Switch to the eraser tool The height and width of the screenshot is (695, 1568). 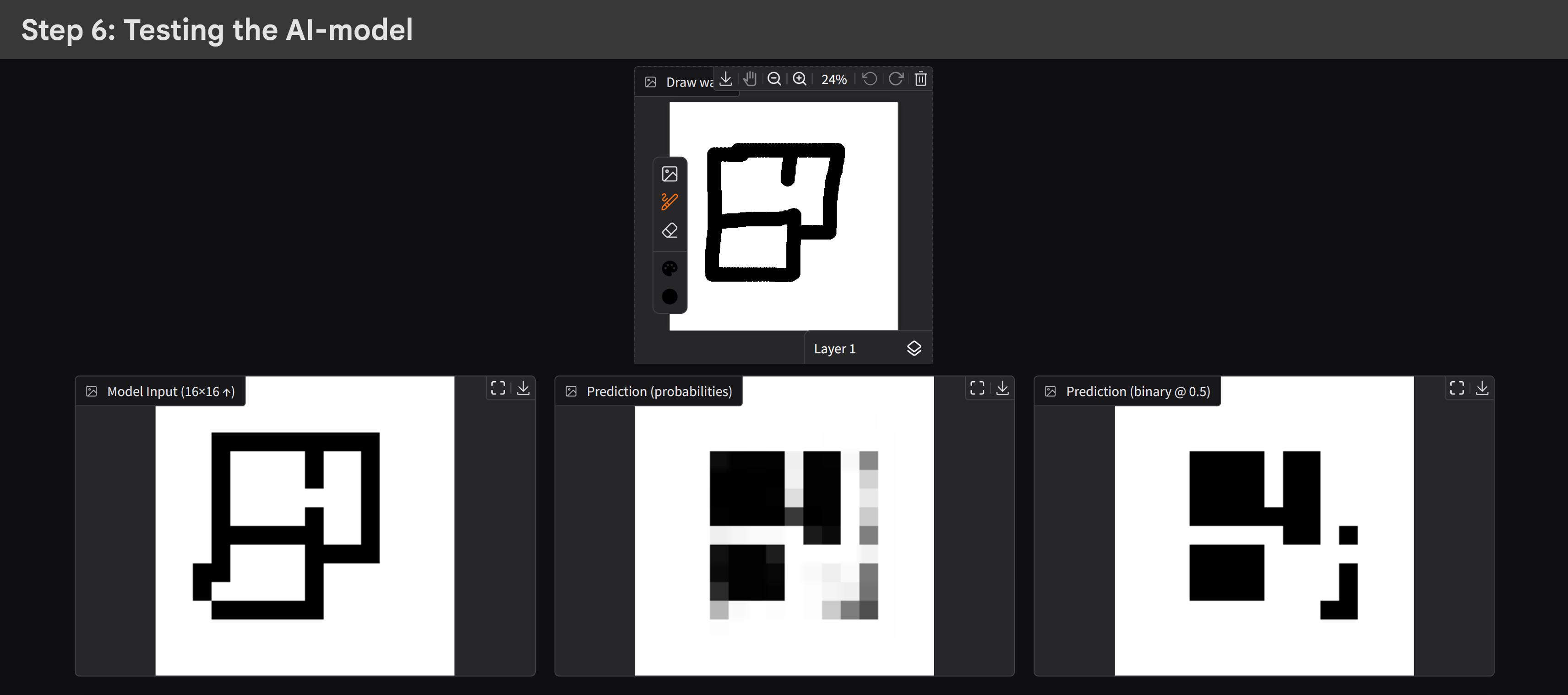click(x=670, y=231)
